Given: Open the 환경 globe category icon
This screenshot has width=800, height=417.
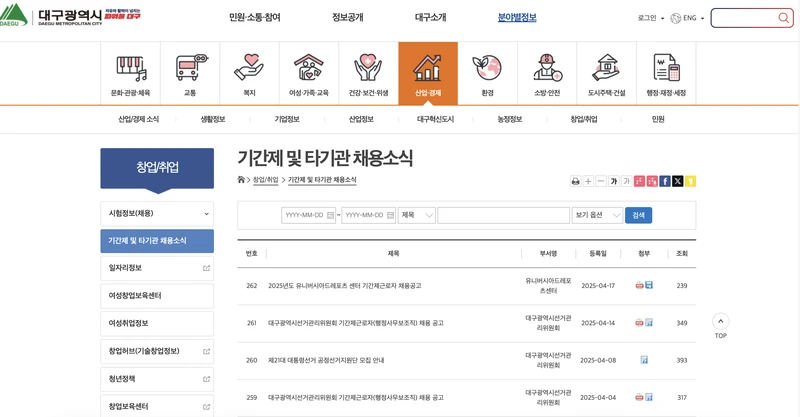Looking at the screenshot, I should tap(487, 73).
